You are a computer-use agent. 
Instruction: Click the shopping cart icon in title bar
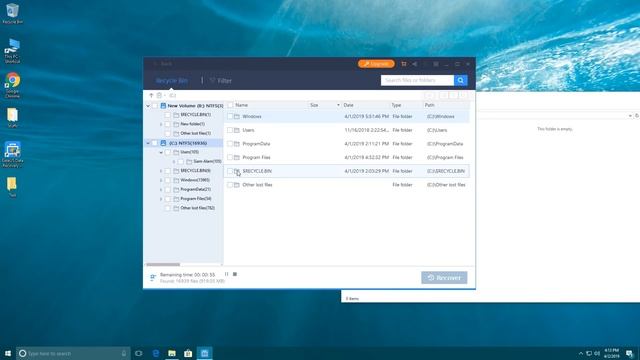pyautogui.click(x=404, y=64)
